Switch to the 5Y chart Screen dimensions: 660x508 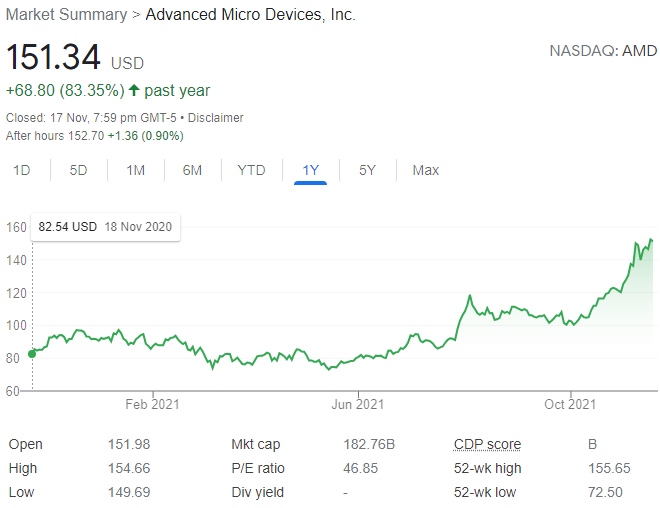pyautogui.click(x=367, y=170)
